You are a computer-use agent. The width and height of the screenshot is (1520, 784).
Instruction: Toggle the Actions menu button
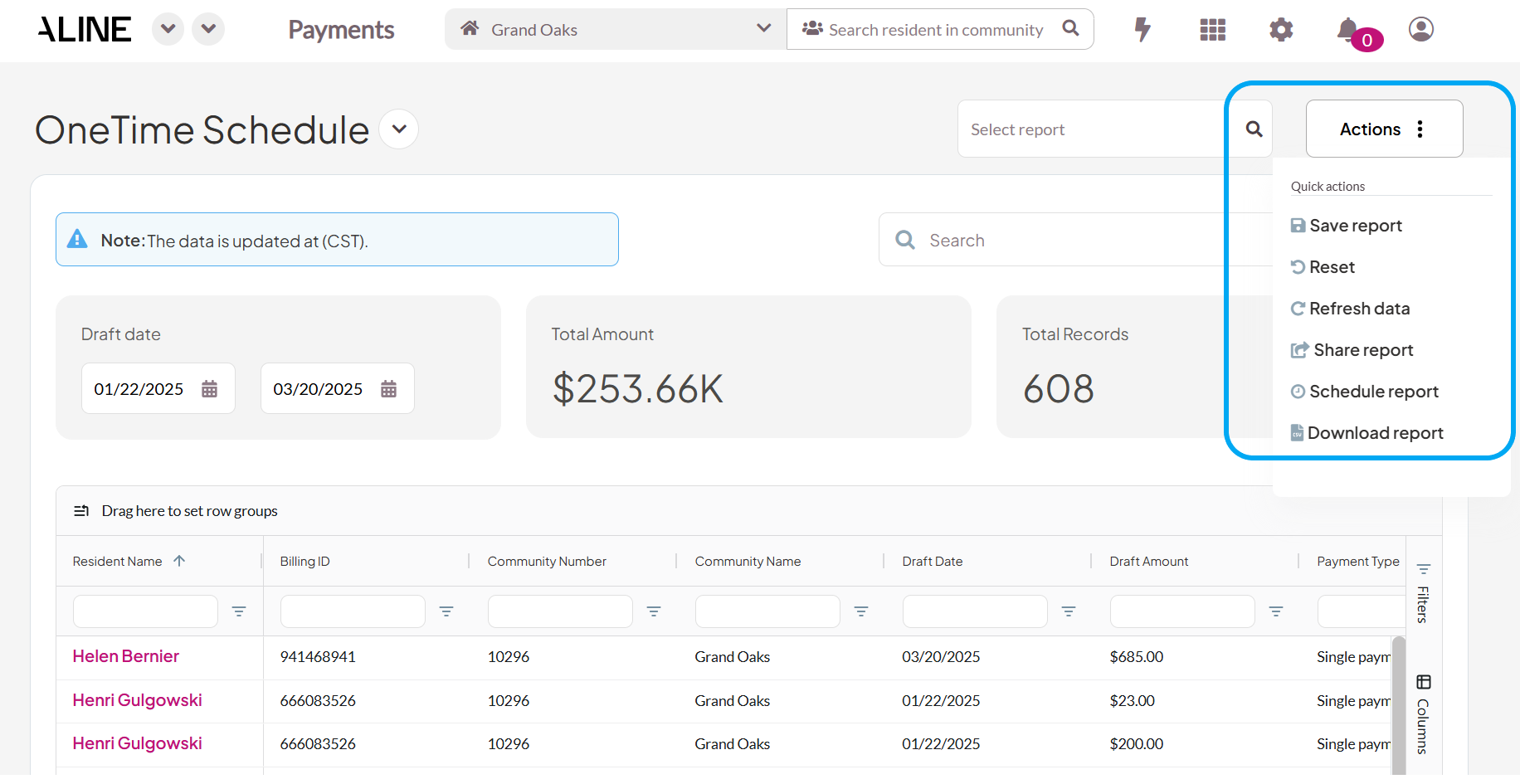coord(1384,129)
